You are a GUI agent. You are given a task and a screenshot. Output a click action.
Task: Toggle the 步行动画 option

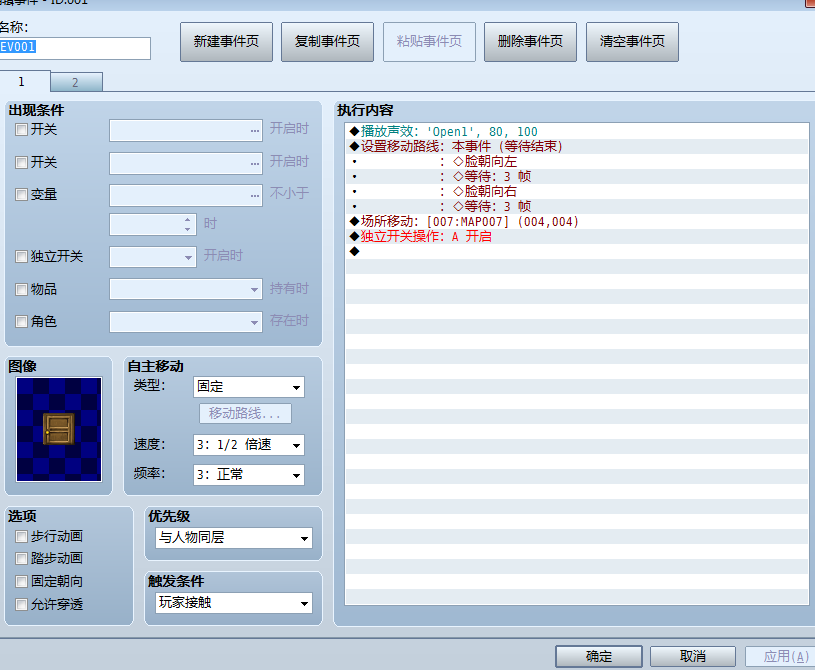(22, 537)
